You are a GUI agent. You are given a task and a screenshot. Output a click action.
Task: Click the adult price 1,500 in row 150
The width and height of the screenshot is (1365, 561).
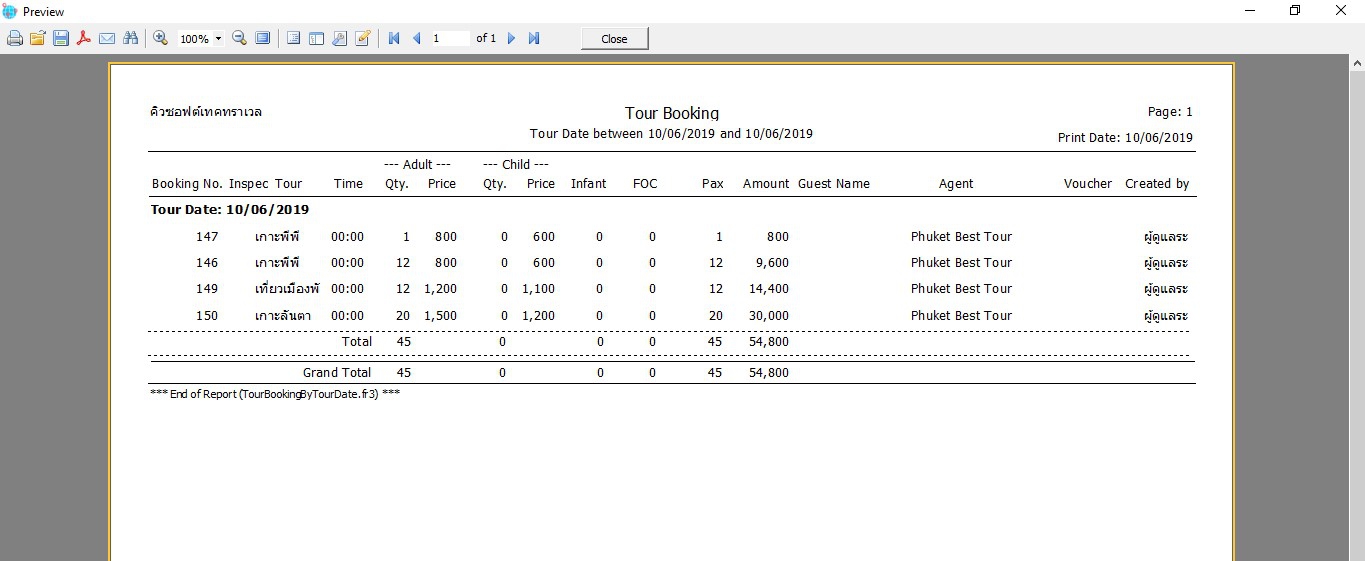click(x=440, y=316)
